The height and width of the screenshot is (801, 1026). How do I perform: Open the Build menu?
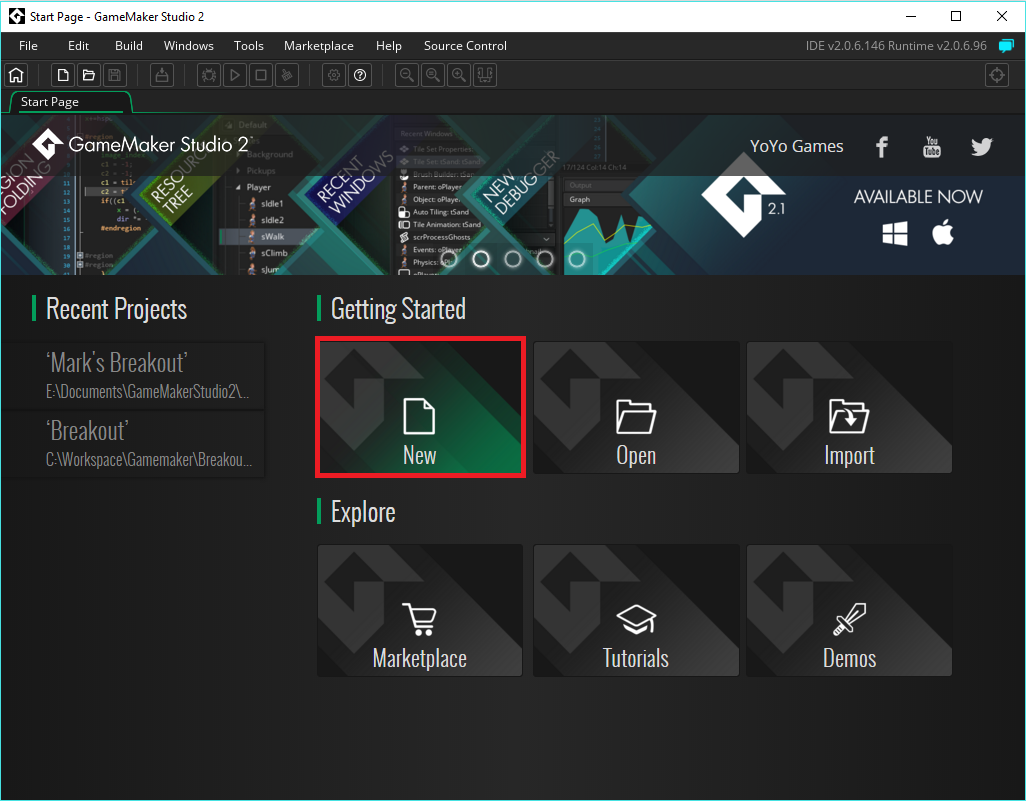pos(128,45)
